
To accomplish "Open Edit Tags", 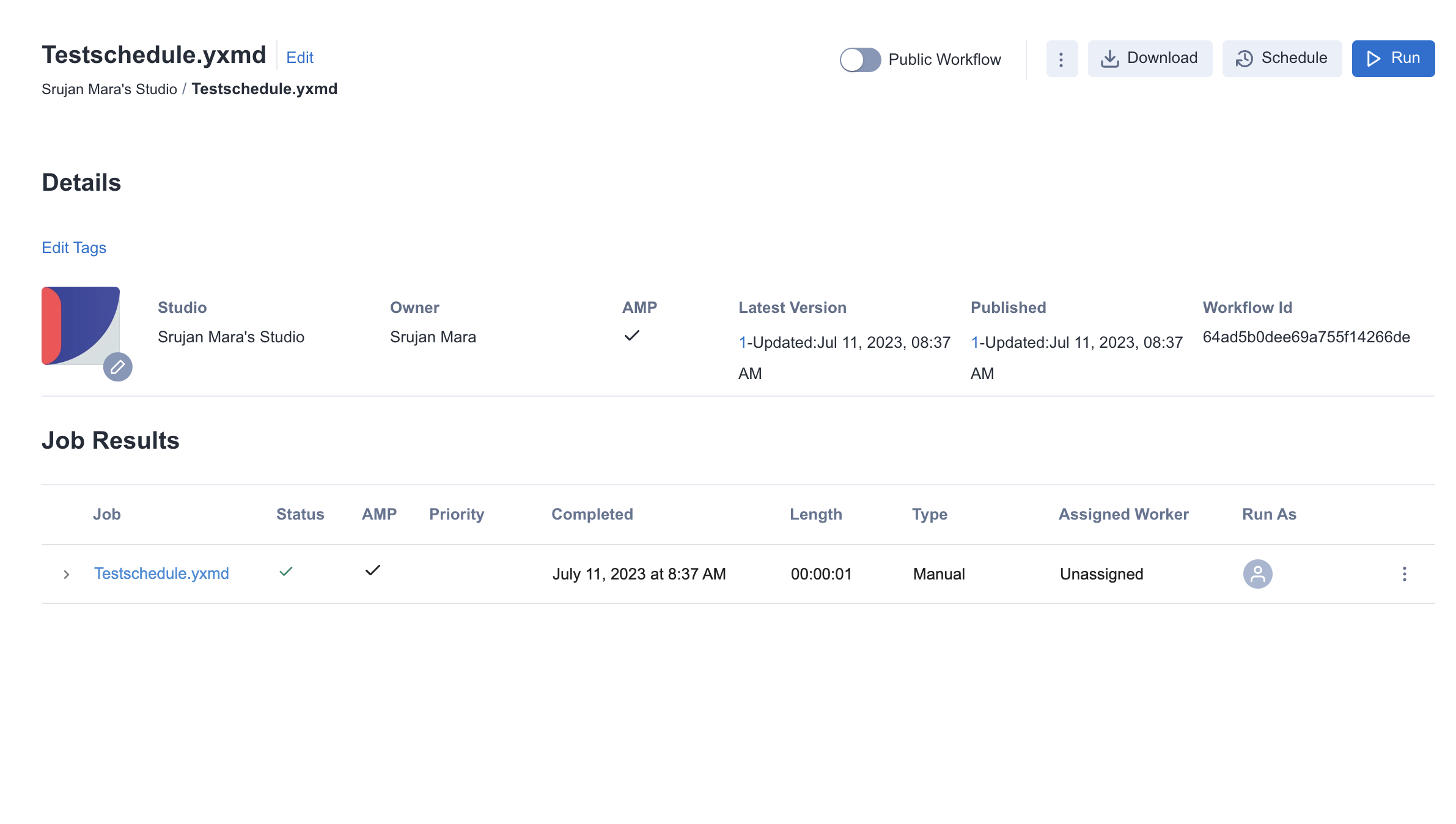I will 73,248.
